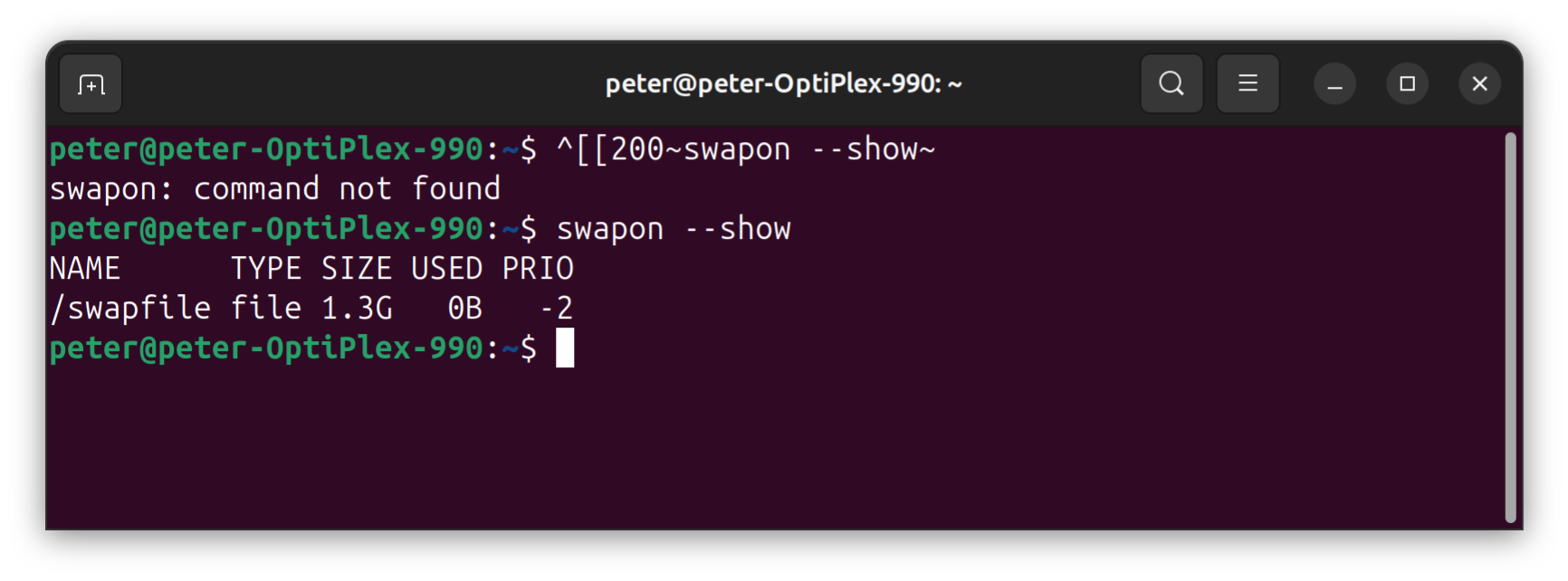Click the 0B used value
The width and height of the screenshot is (1568, 581).
point(465,309)
